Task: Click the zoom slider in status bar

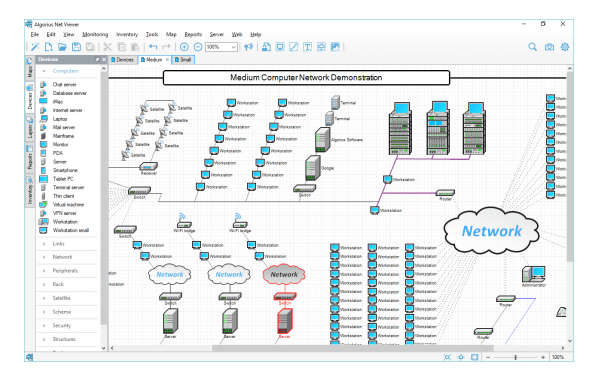Action: (x=515, y=357)
